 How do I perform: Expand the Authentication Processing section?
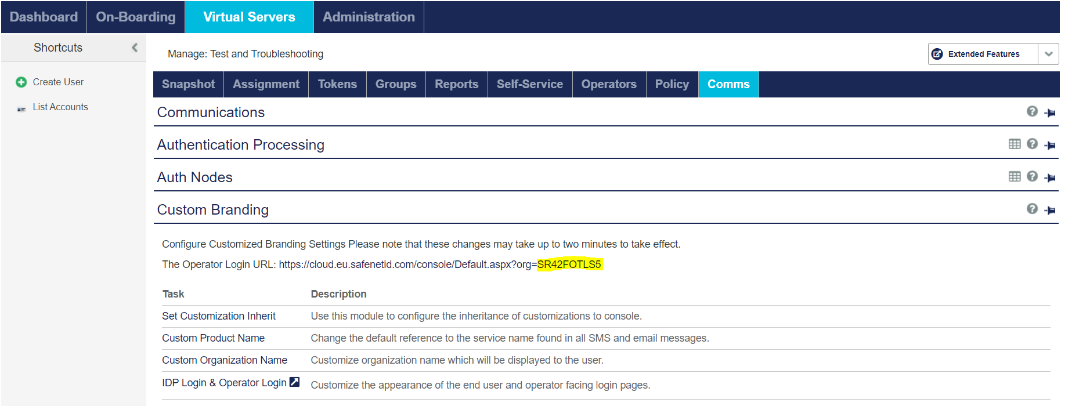240,145
